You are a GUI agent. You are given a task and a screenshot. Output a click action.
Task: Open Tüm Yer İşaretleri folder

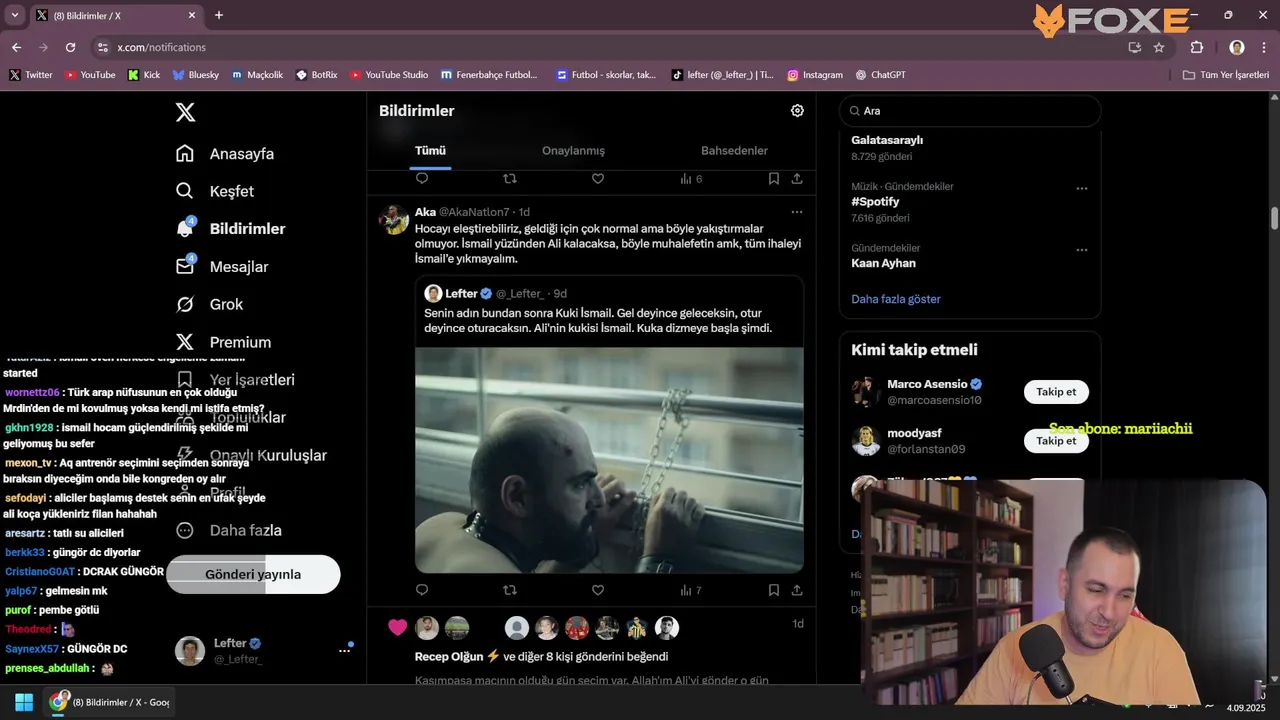pos(1225,75)
